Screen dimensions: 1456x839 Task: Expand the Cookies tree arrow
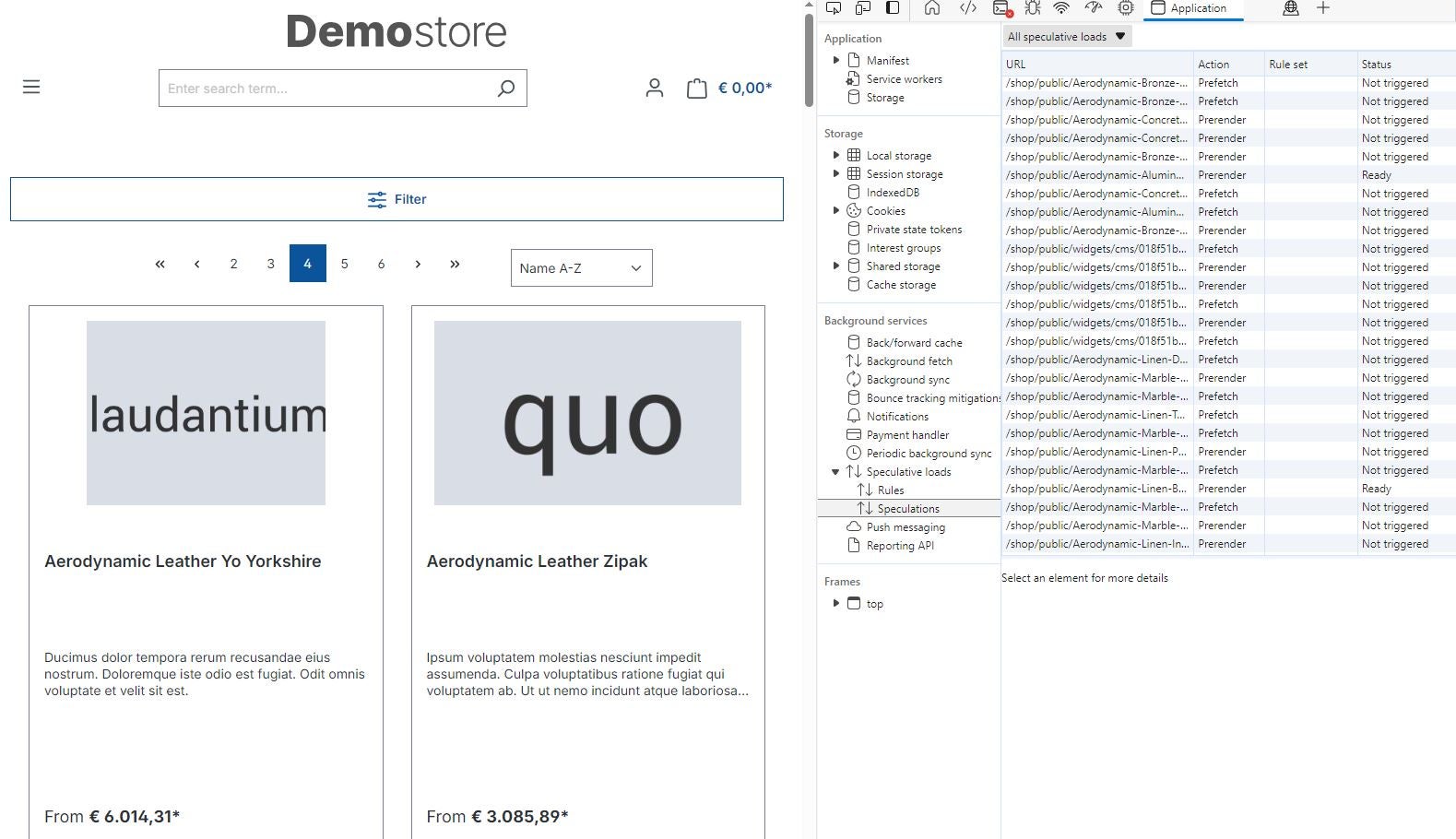(836, 210)
